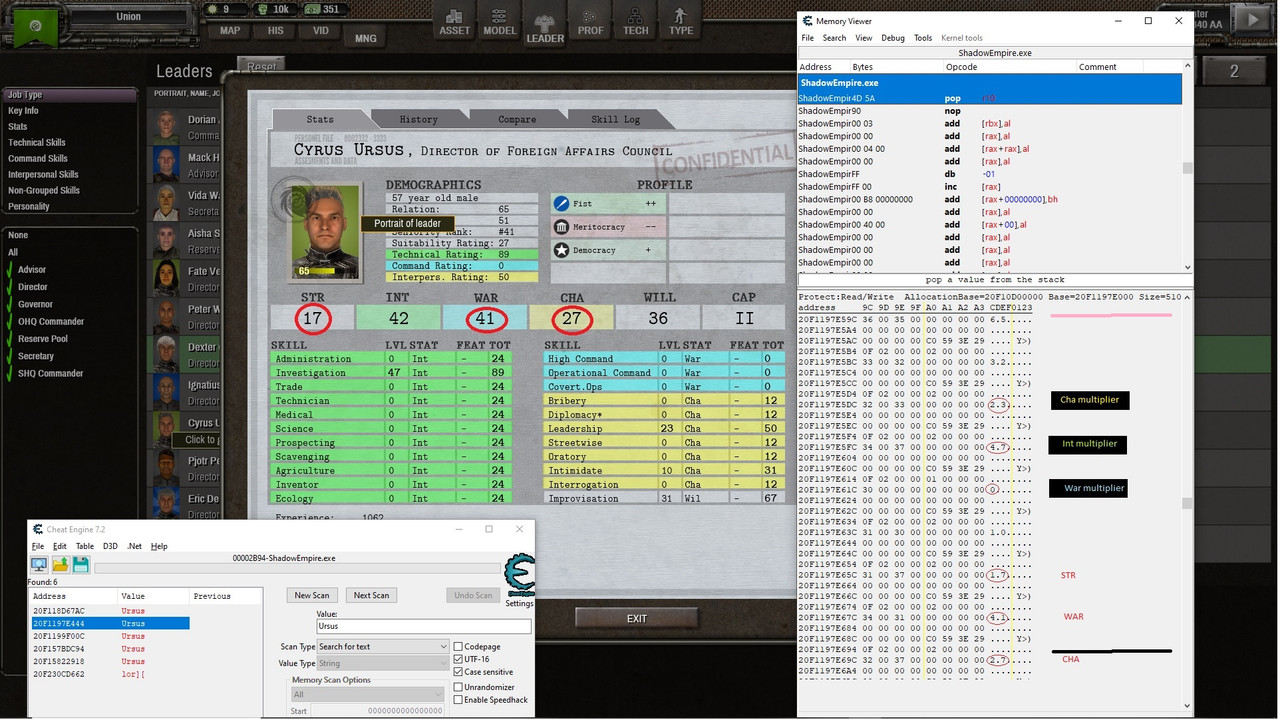1280x720 pixels.
Task: Open Memory Viewer Debug menu
Action: 893,38
